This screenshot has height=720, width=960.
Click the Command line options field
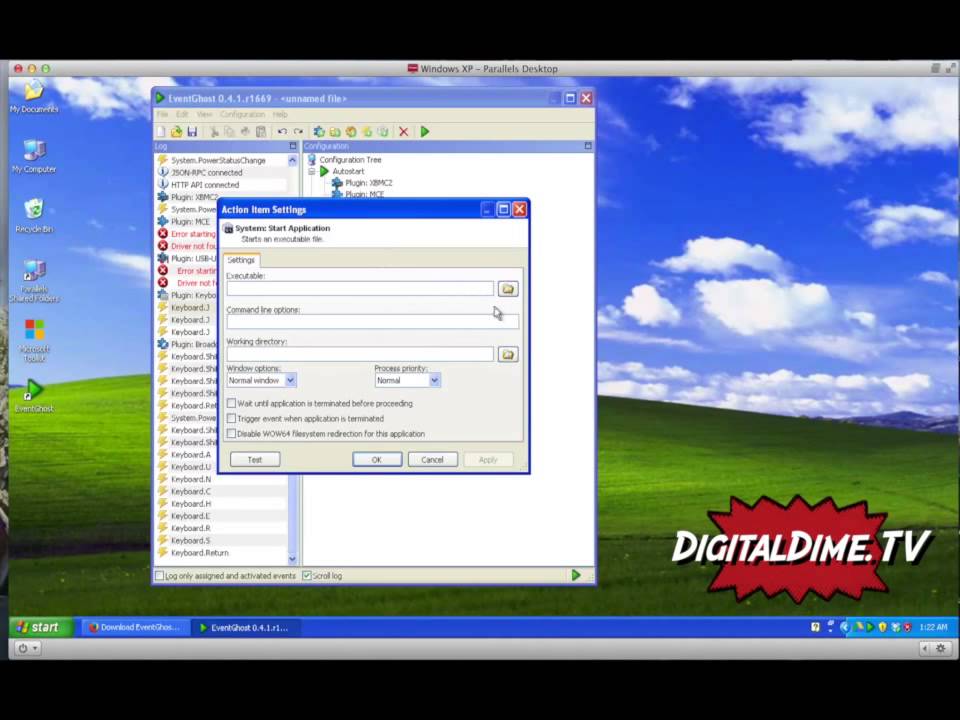(x=372, y=322)
